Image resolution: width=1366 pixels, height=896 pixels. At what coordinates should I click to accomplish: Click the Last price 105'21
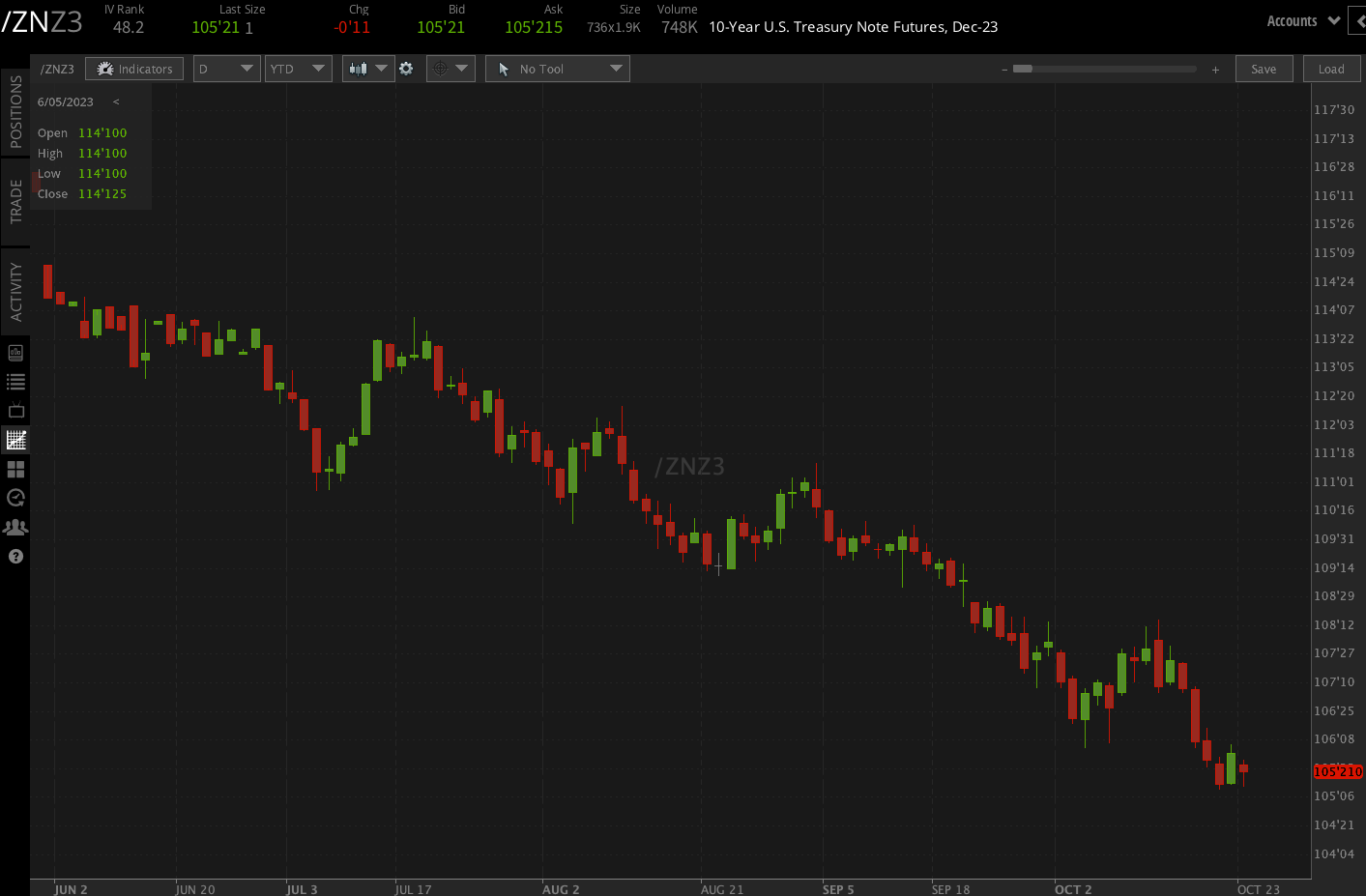click(x=216, y=27)
